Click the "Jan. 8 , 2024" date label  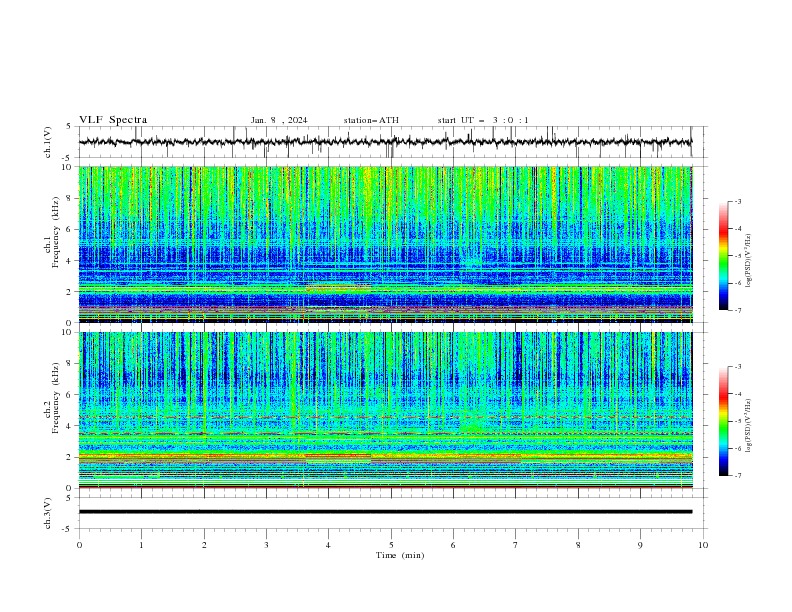tap(279, 120)
